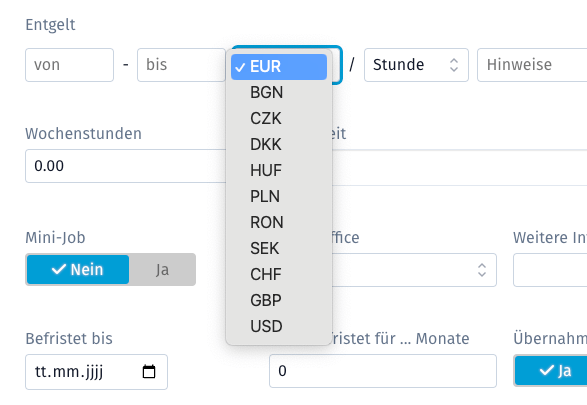The height and width of the screenshot is (405, 587).
Task: Open the calendar picker in Befristet bis
Action: [x=149, y=372]
